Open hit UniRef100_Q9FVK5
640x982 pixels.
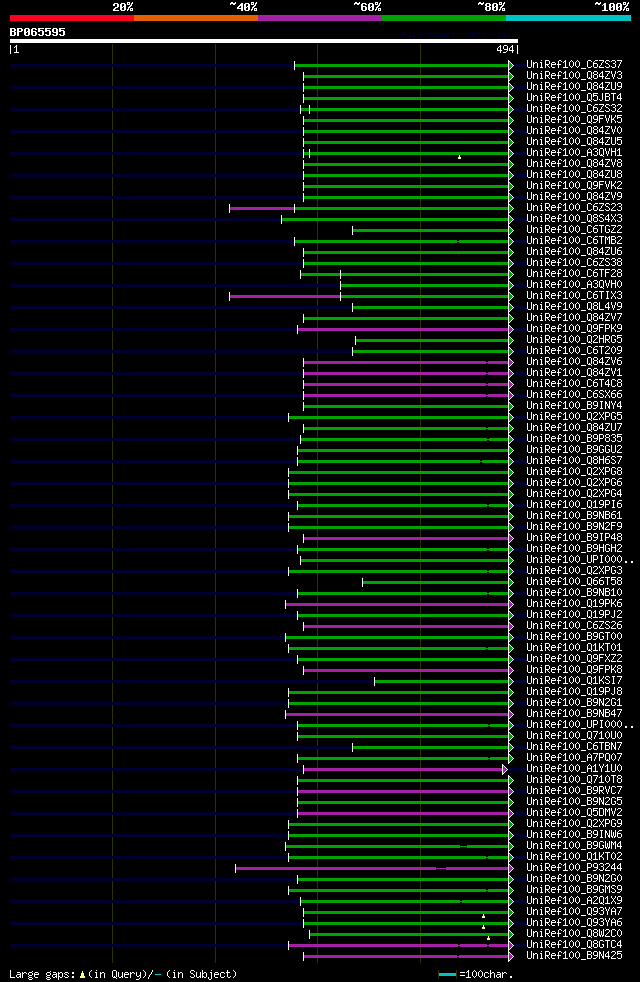574,120
